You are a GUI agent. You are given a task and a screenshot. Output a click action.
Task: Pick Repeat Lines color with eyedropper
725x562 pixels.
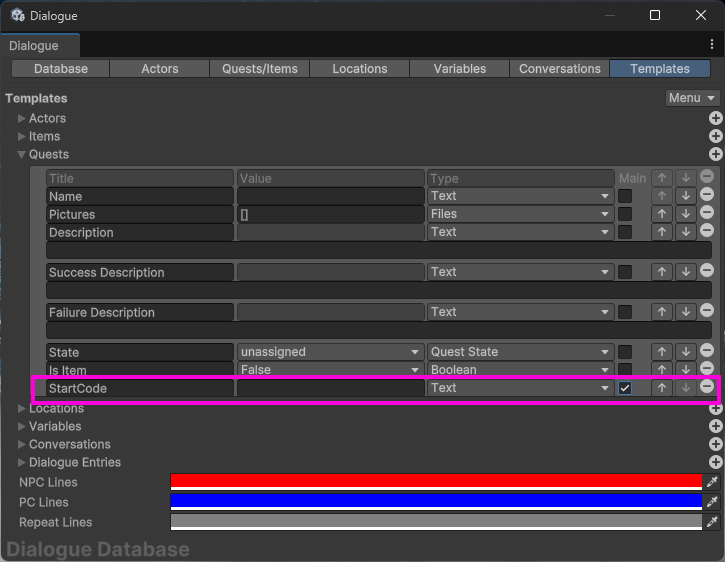712,522
